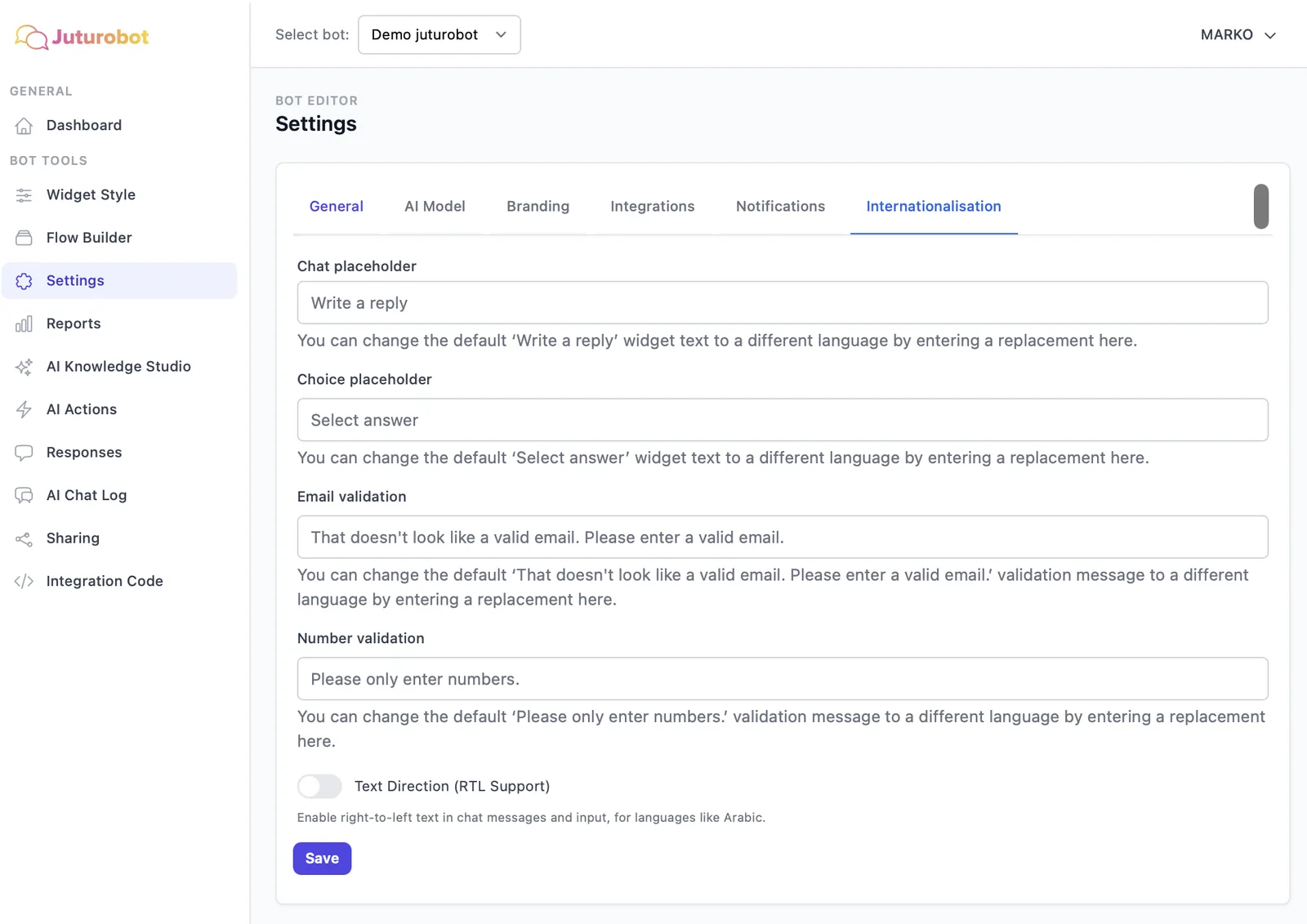The height and width of the screenshot is (924, 1307).
Task: Click the Sharing icon
Action: click(x=24, y=538)
